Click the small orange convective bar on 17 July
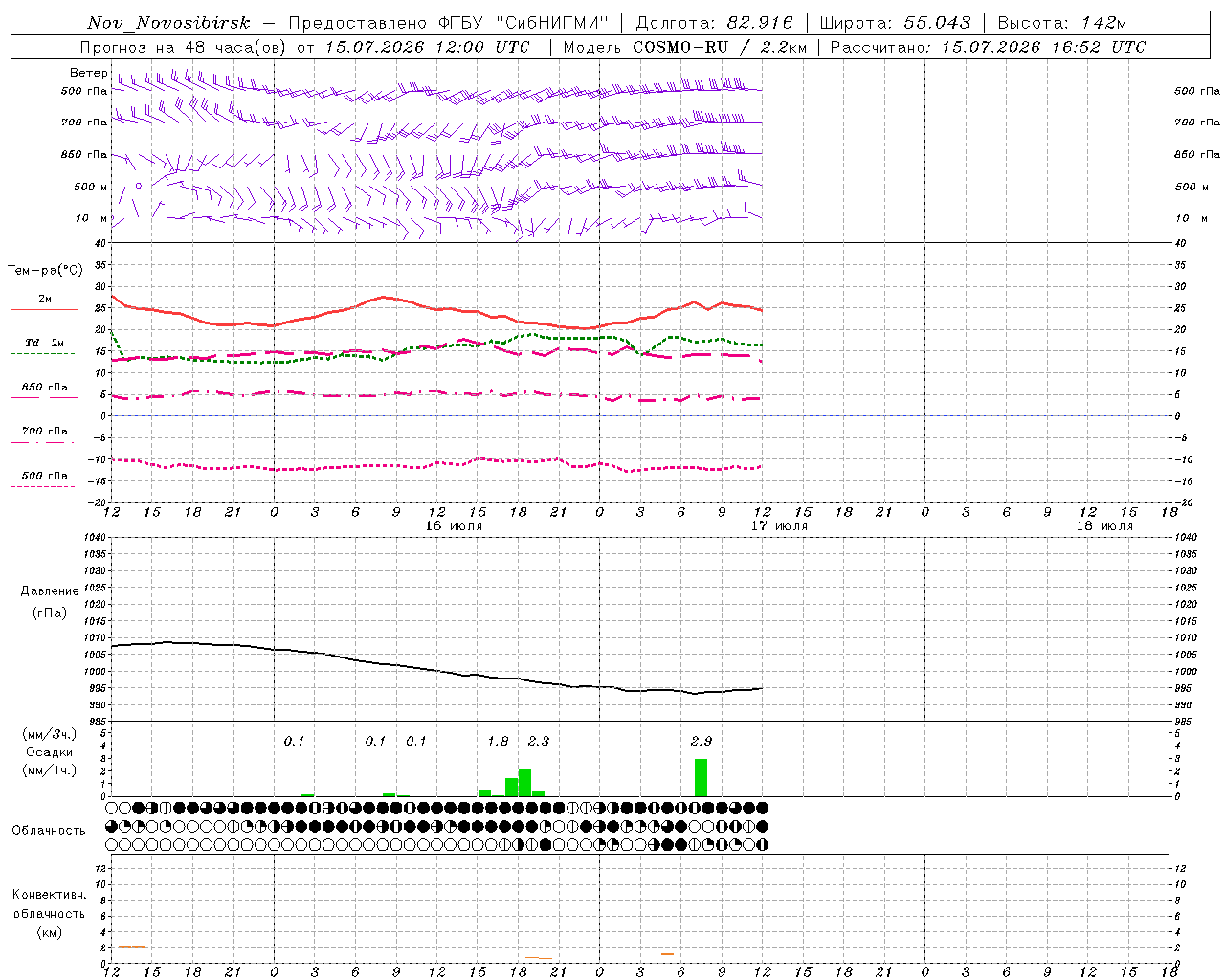This screenshot has width=1225, height=980. click(667, 954)
